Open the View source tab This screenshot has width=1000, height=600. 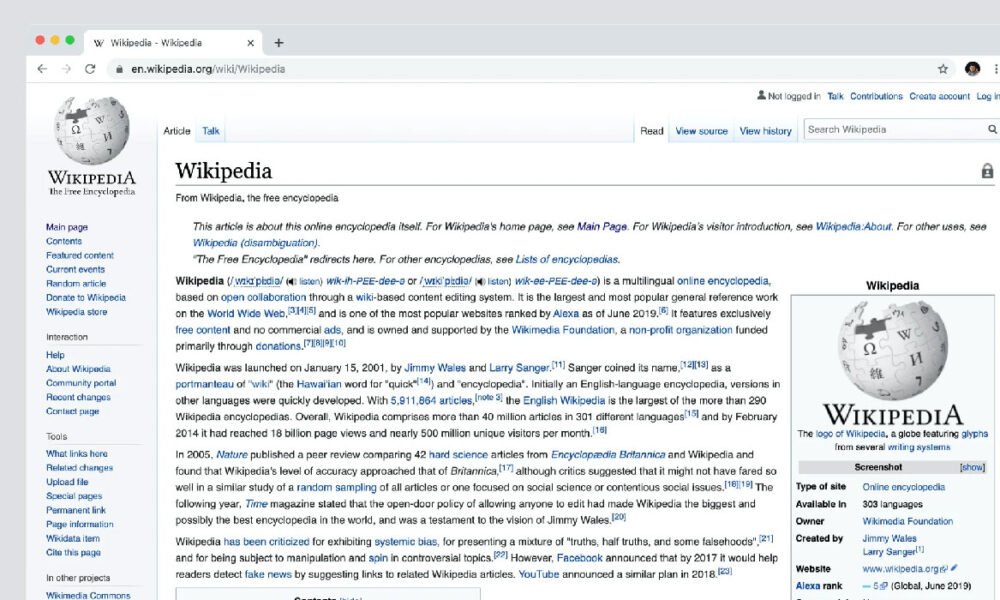pos(702,131)
